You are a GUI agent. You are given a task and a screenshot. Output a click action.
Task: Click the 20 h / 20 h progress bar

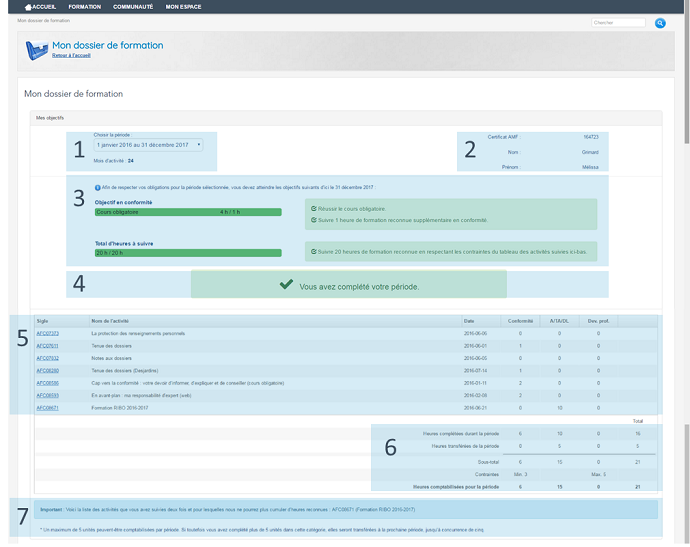pos(188,253)
